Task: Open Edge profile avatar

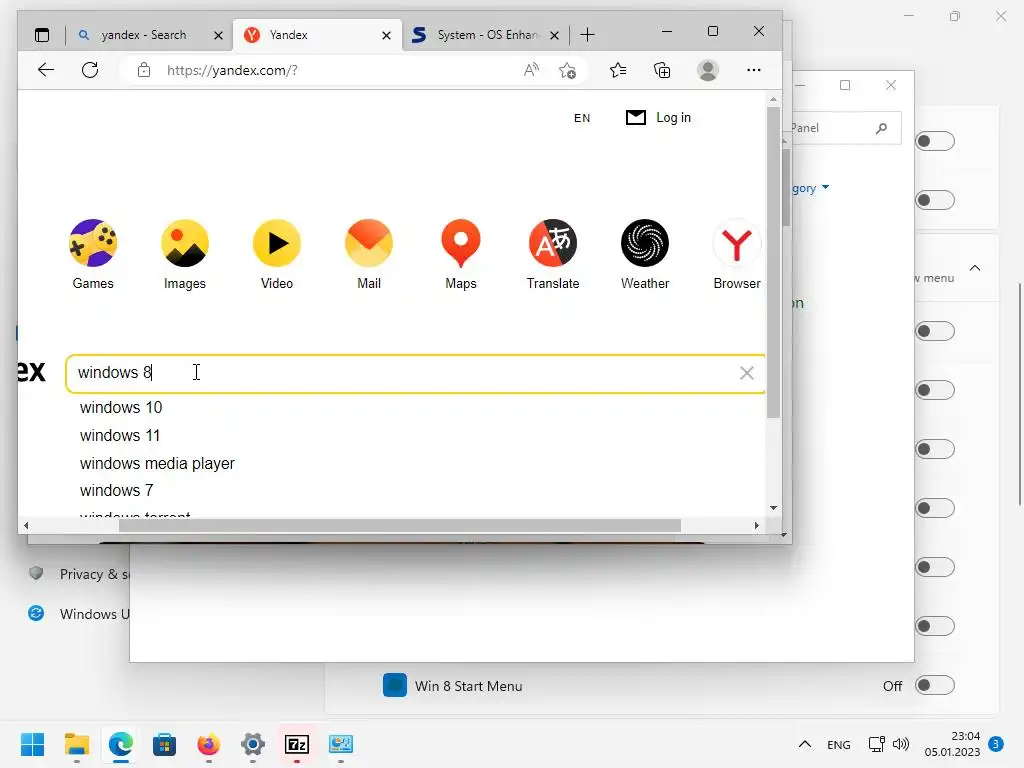Action: 708,70
